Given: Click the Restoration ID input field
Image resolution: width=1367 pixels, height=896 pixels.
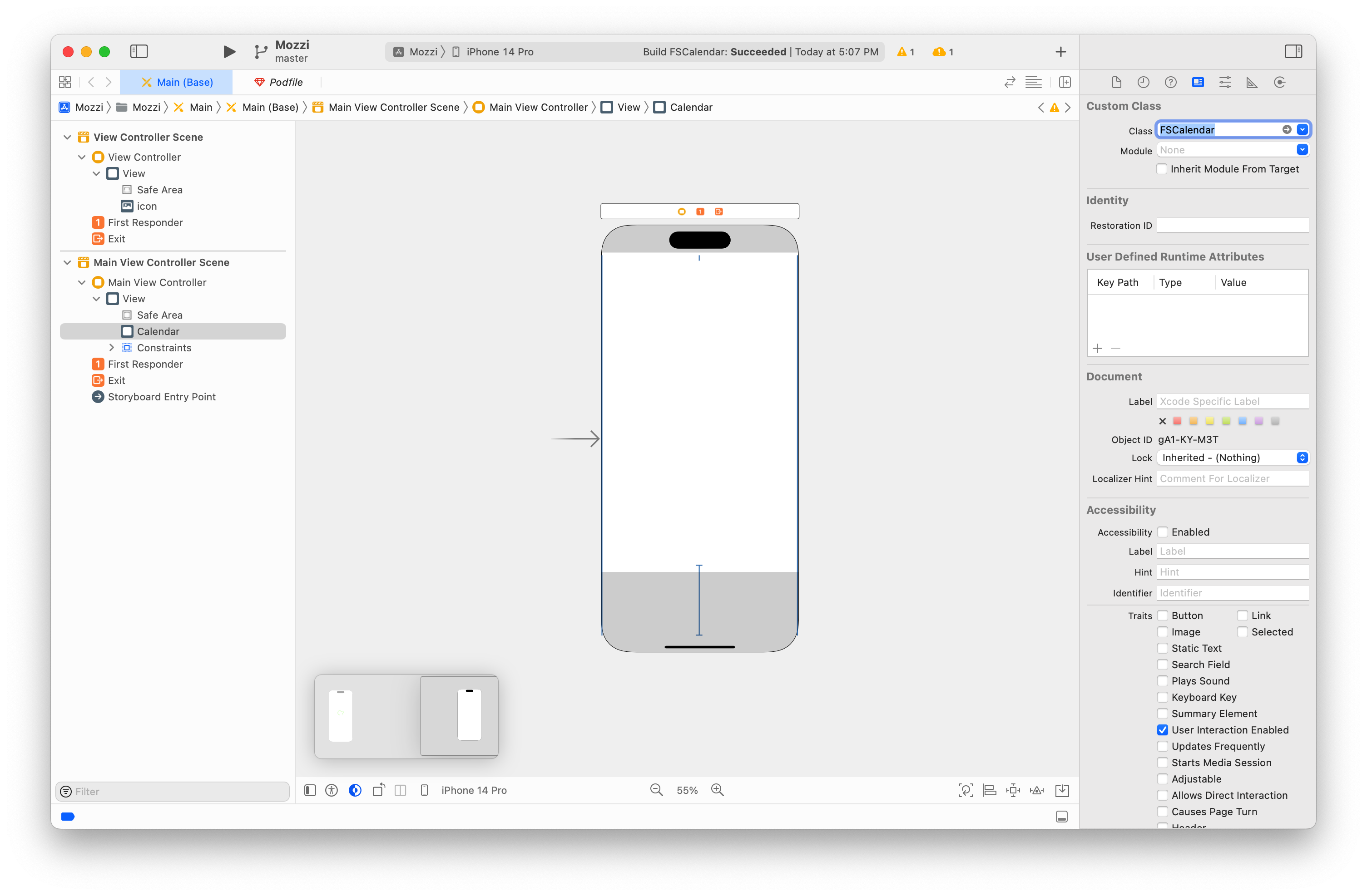Looking at the screenshot, I should pyautogui.click(x=1232, y=225).
